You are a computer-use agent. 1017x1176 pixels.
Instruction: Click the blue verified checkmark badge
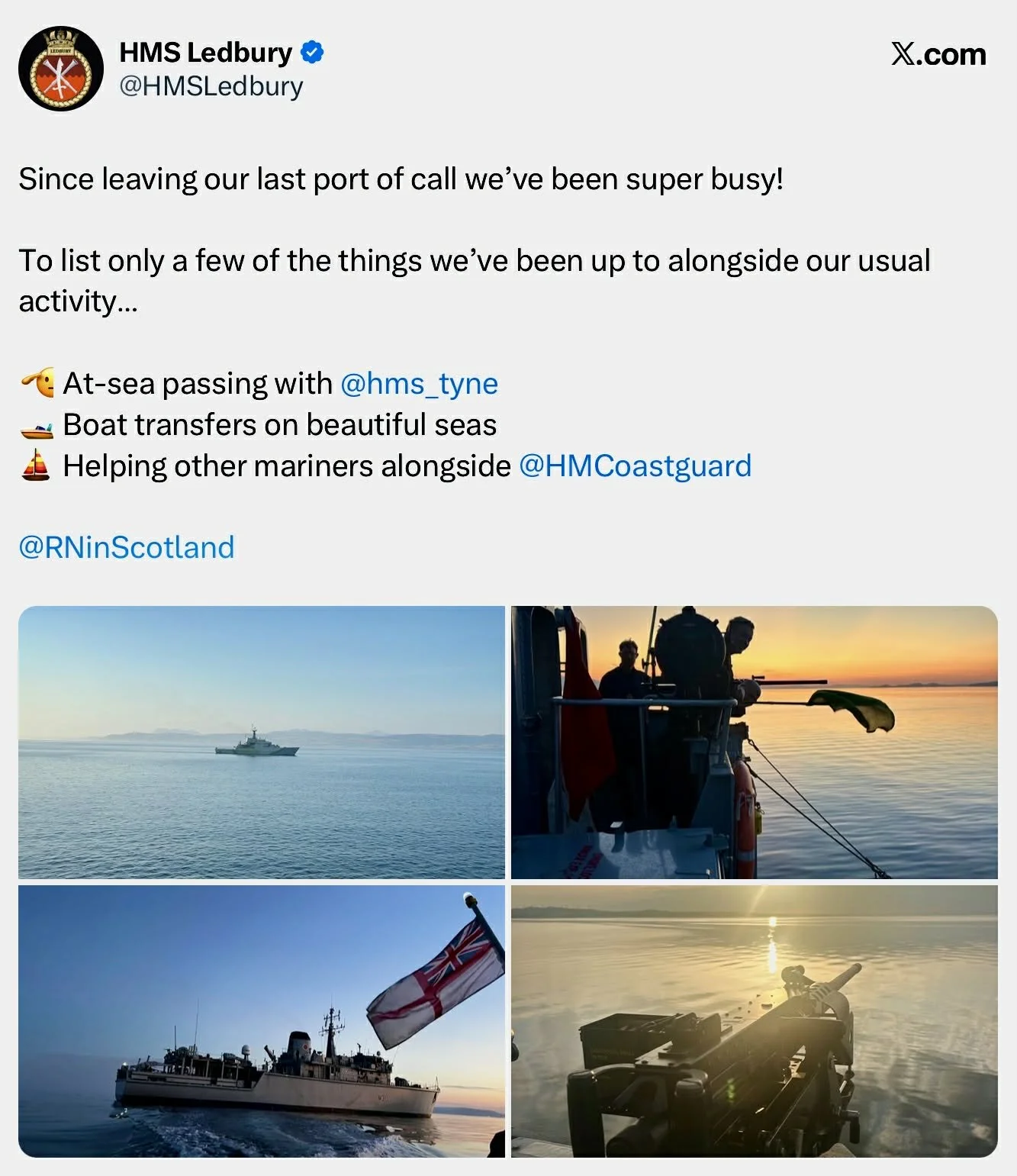point(312,53)
